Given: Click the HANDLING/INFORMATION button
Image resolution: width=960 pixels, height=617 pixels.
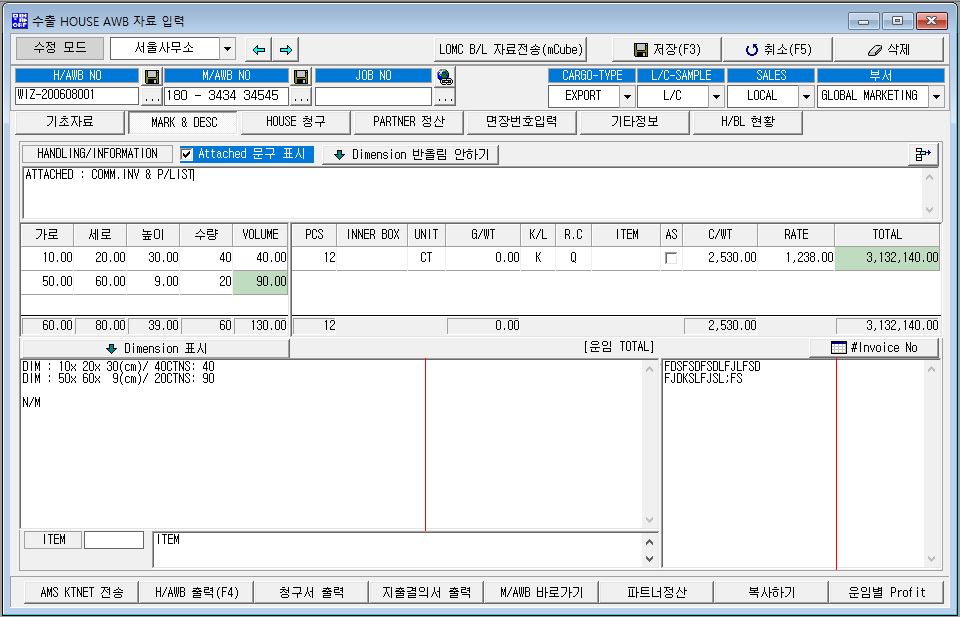Looking at the screenshot, I should pyautogui.click(x=97, y=154).
